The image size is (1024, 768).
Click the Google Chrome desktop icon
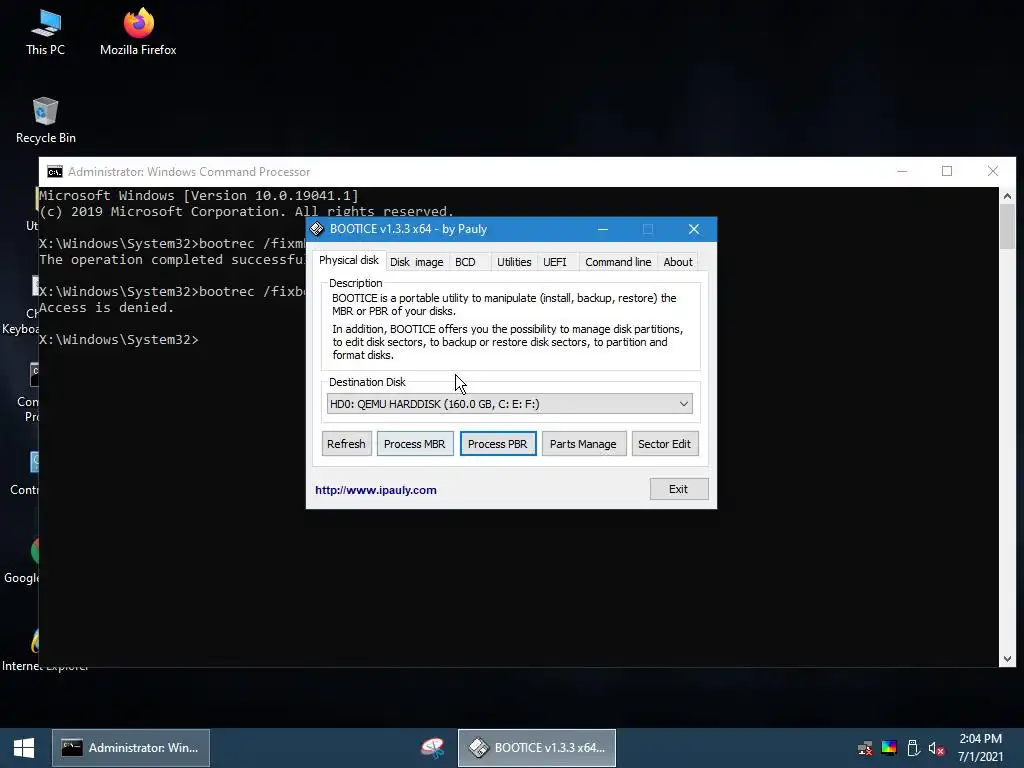pos(22,562)
